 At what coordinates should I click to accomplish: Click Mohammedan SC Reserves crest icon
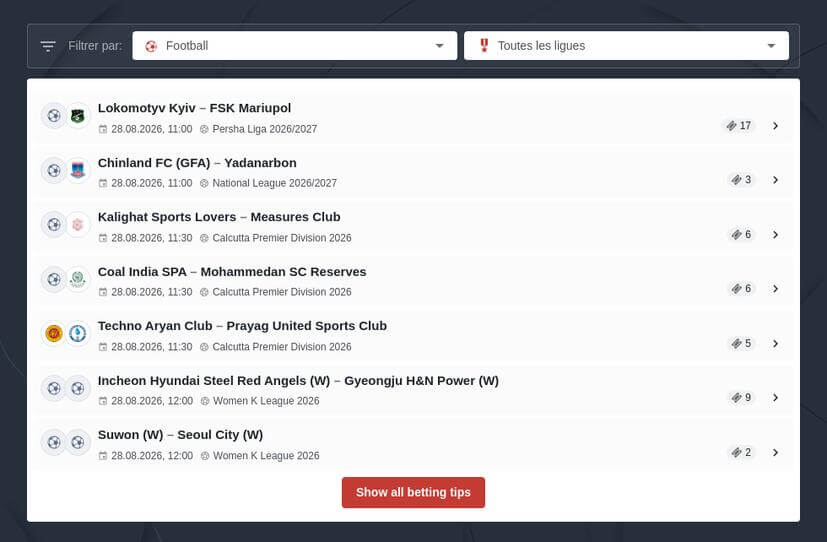pos(78,279)
